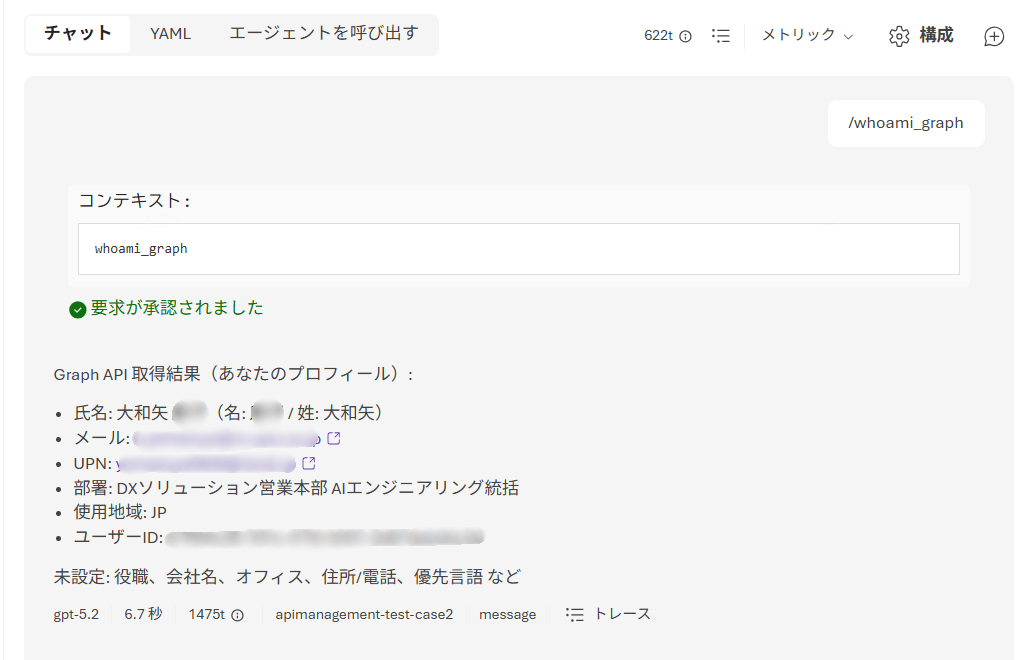Switch to the チャット tab
The height and width of the screenshot is (660, 1033).
(x=78, y=34)
